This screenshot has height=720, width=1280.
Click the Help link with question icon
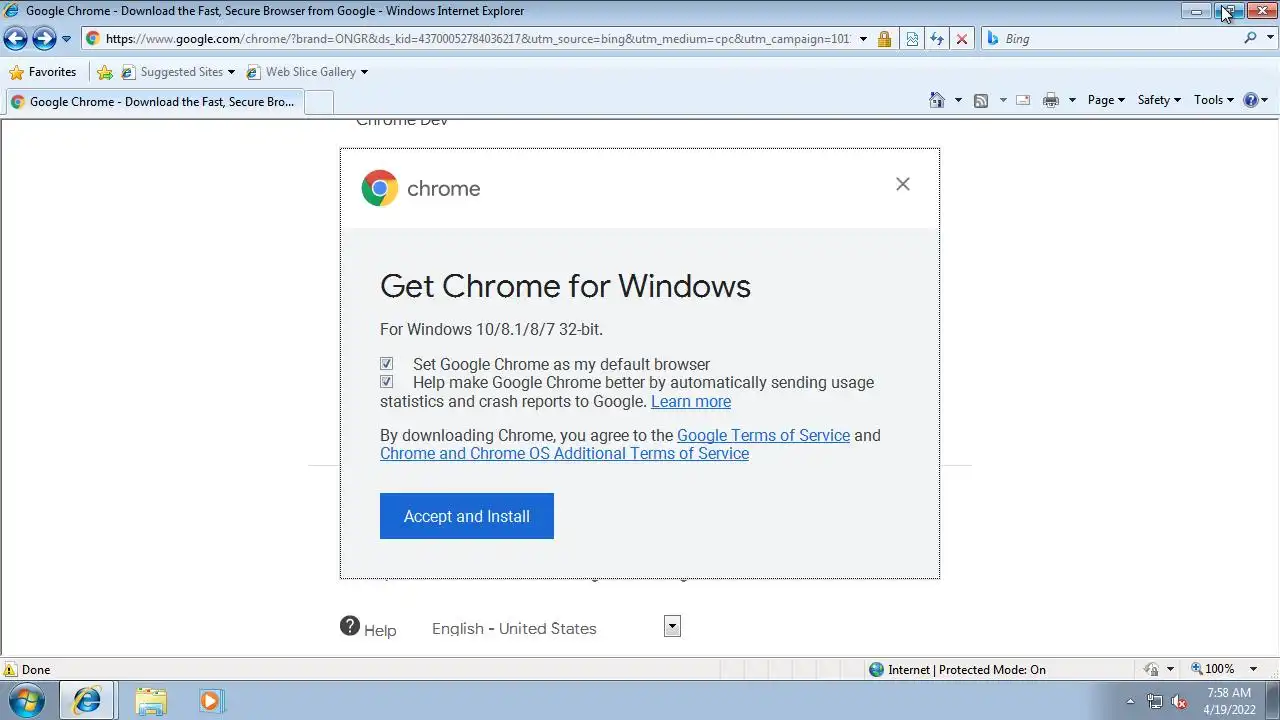point(368,628)
